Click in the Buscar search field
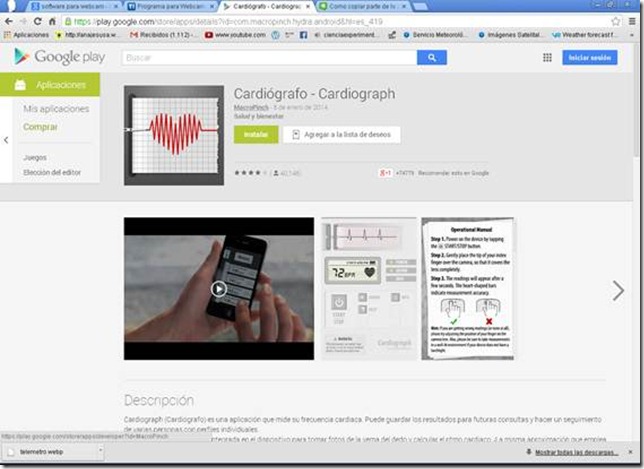Screen dimensions: 644x469 [270, 58]
